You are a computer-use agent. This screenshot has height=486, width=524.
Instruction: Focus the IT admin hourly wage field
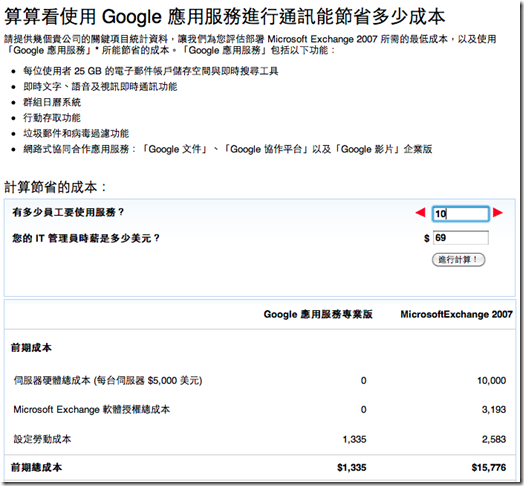tap(461, 238)
